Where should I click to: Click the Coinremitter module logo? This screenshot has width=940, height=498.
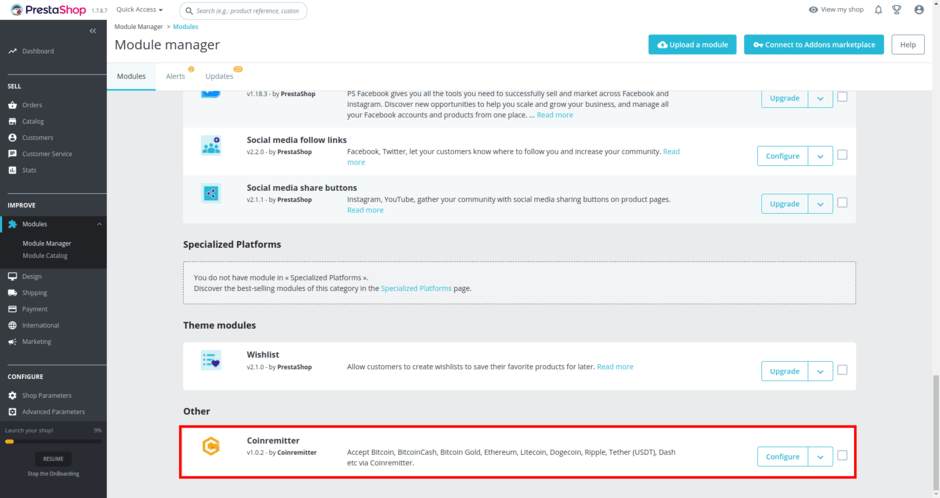[211, 446]
